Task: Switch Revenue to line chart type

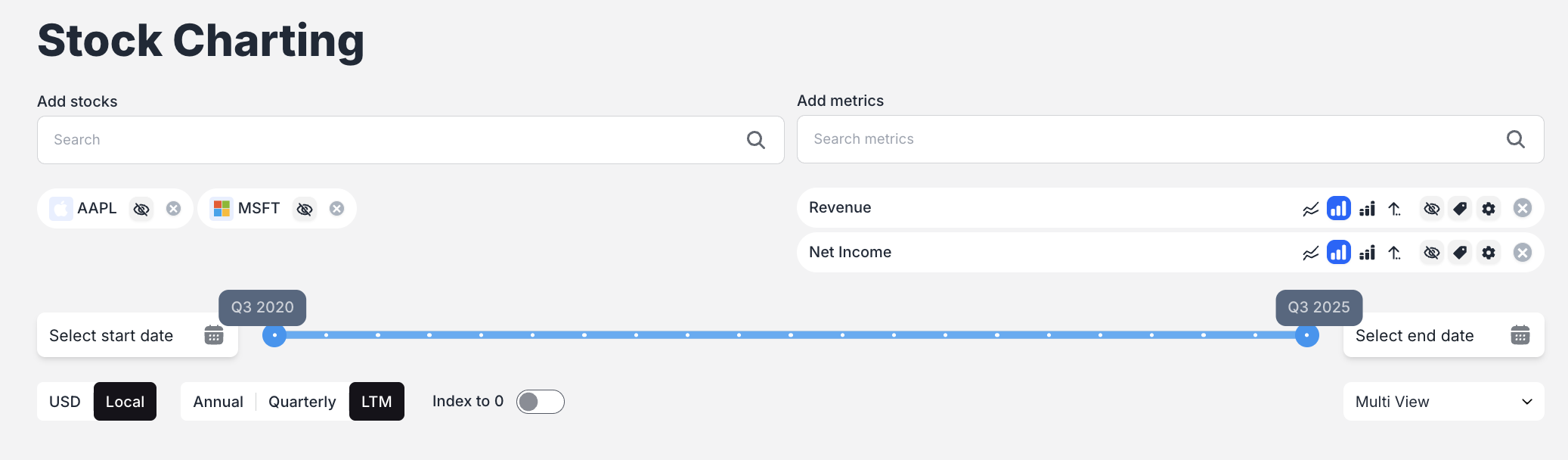Action: 1310,209
